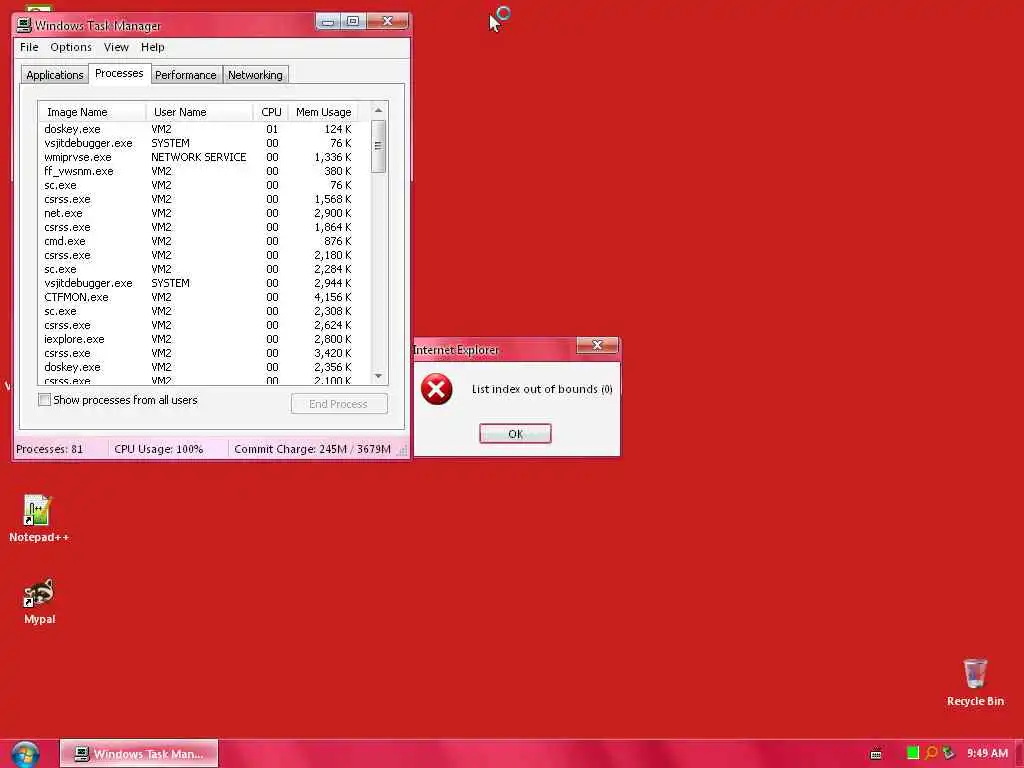
Task: Select net.exe process row
Action: 198,214
